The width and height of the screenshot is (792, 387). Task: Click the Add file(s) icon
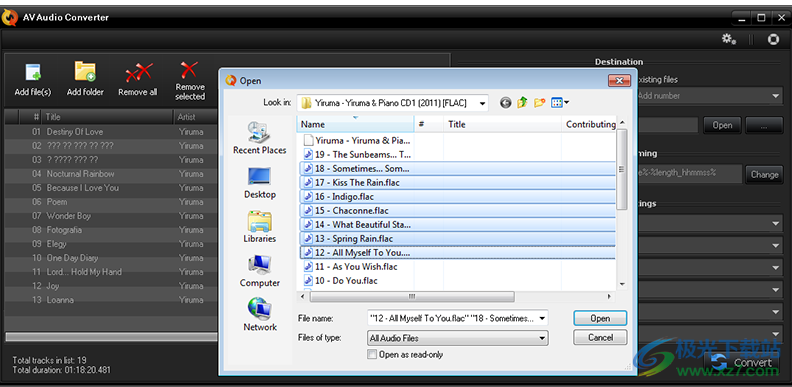point(33,72)
